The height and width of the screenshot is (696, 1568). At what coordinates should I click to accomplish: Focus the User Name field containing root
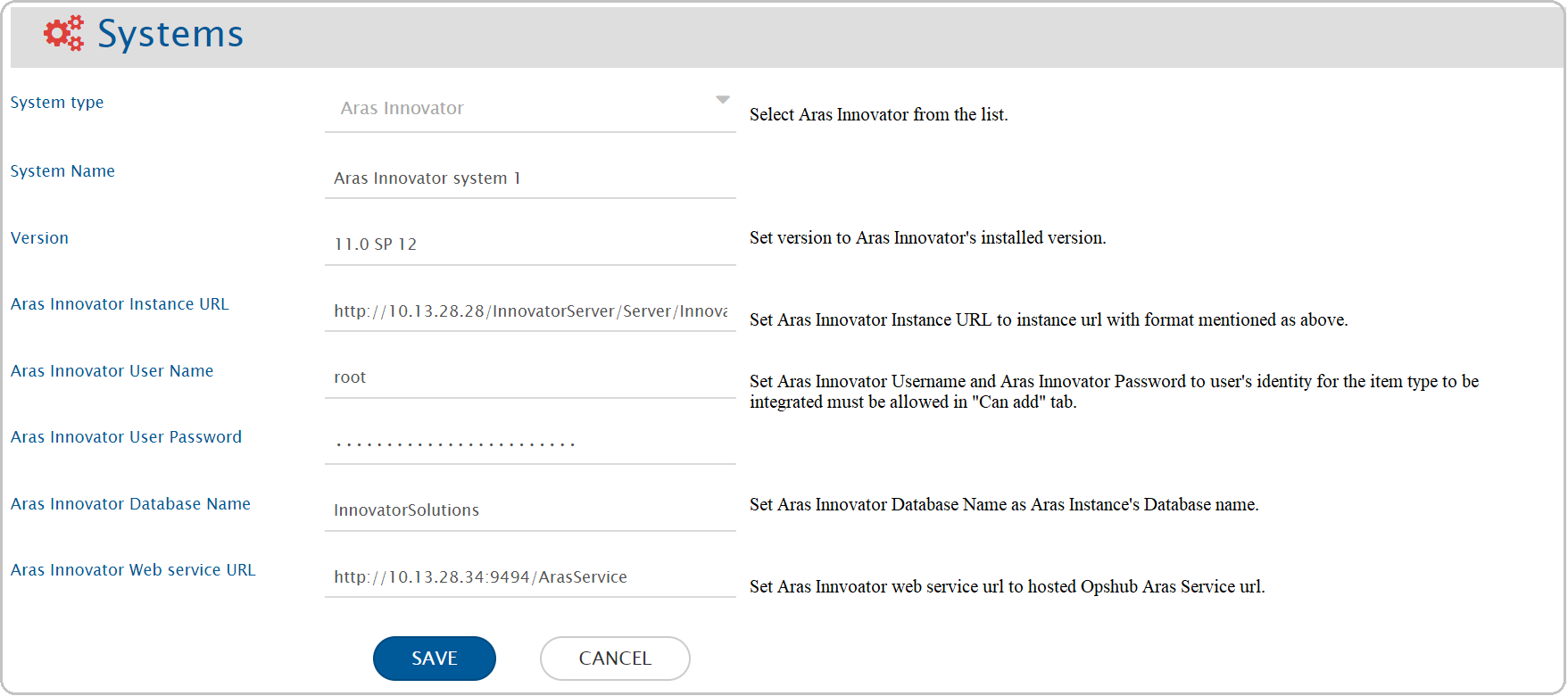tap(530, 377)
